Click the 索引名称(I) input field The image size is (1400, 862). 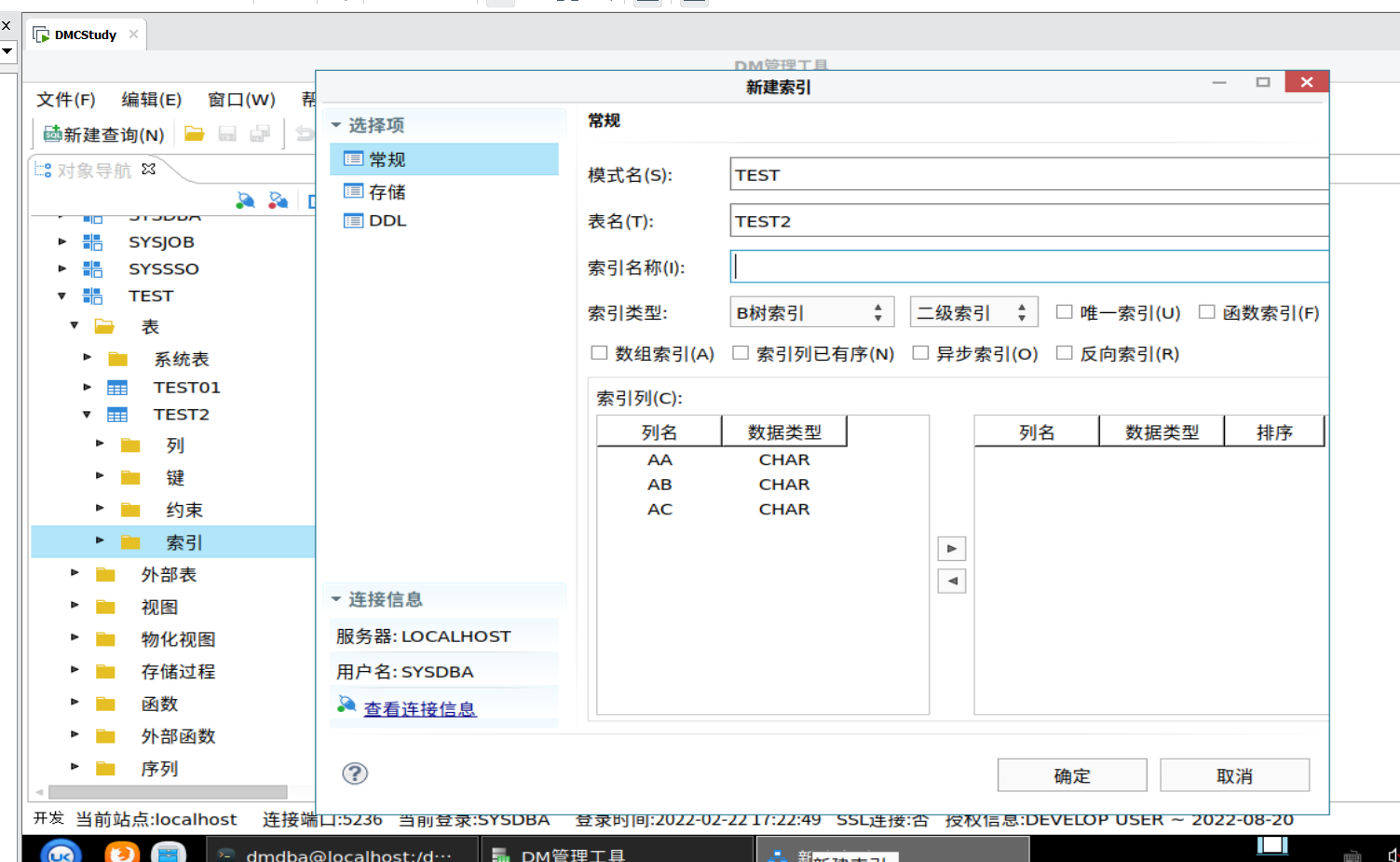pos(978,267)
